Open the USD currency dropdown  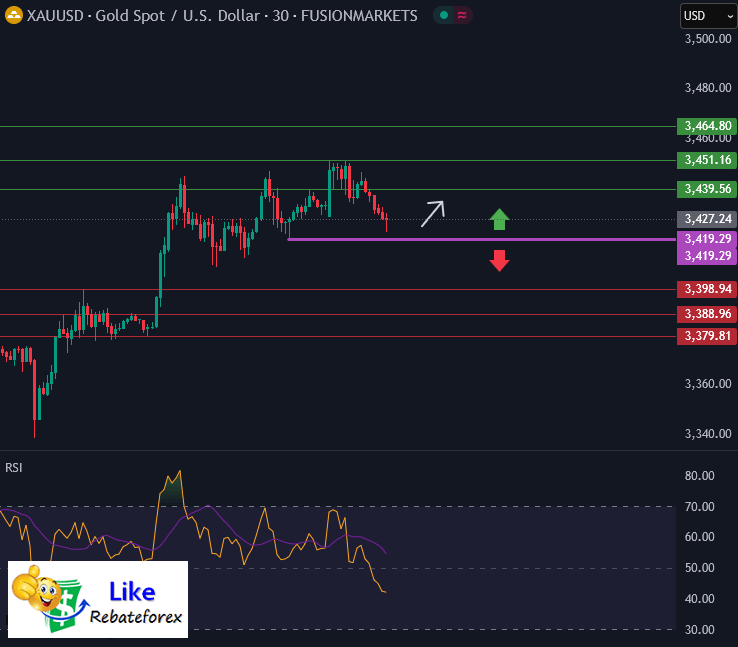click(x=708, y=16)
